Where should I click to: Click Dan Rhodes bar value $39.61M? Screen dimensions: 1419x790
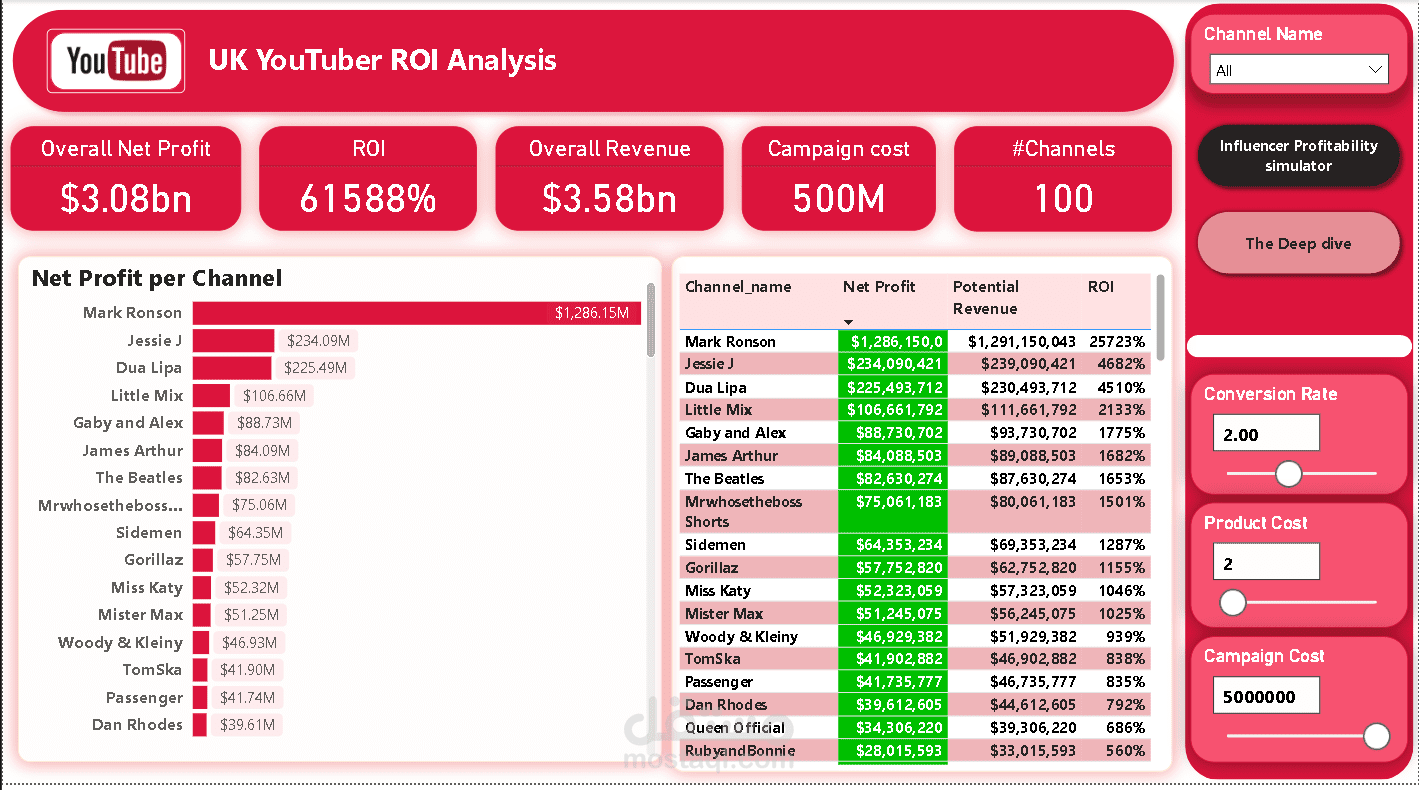246,725
